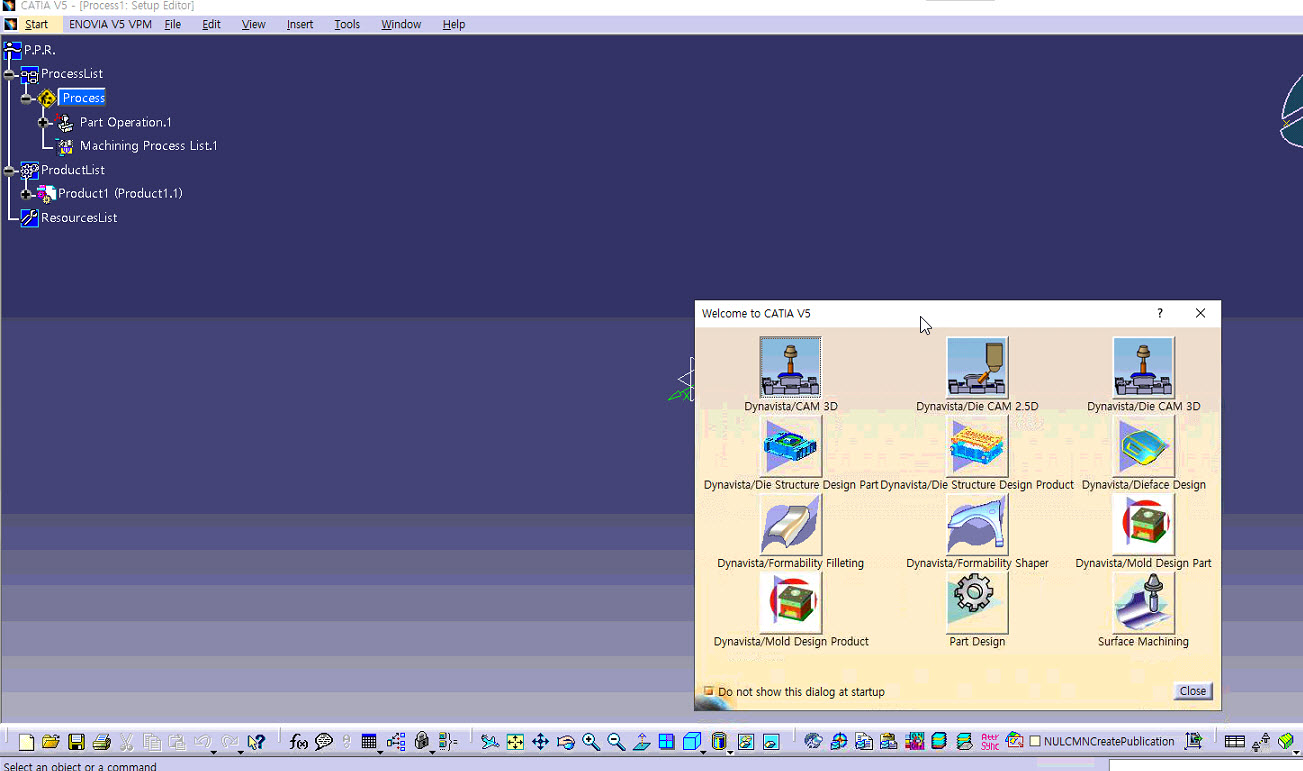This screenshot has width=1303, height=771.
Task: Expand Product1 (Product1.1) node
Action: point(27,194)
